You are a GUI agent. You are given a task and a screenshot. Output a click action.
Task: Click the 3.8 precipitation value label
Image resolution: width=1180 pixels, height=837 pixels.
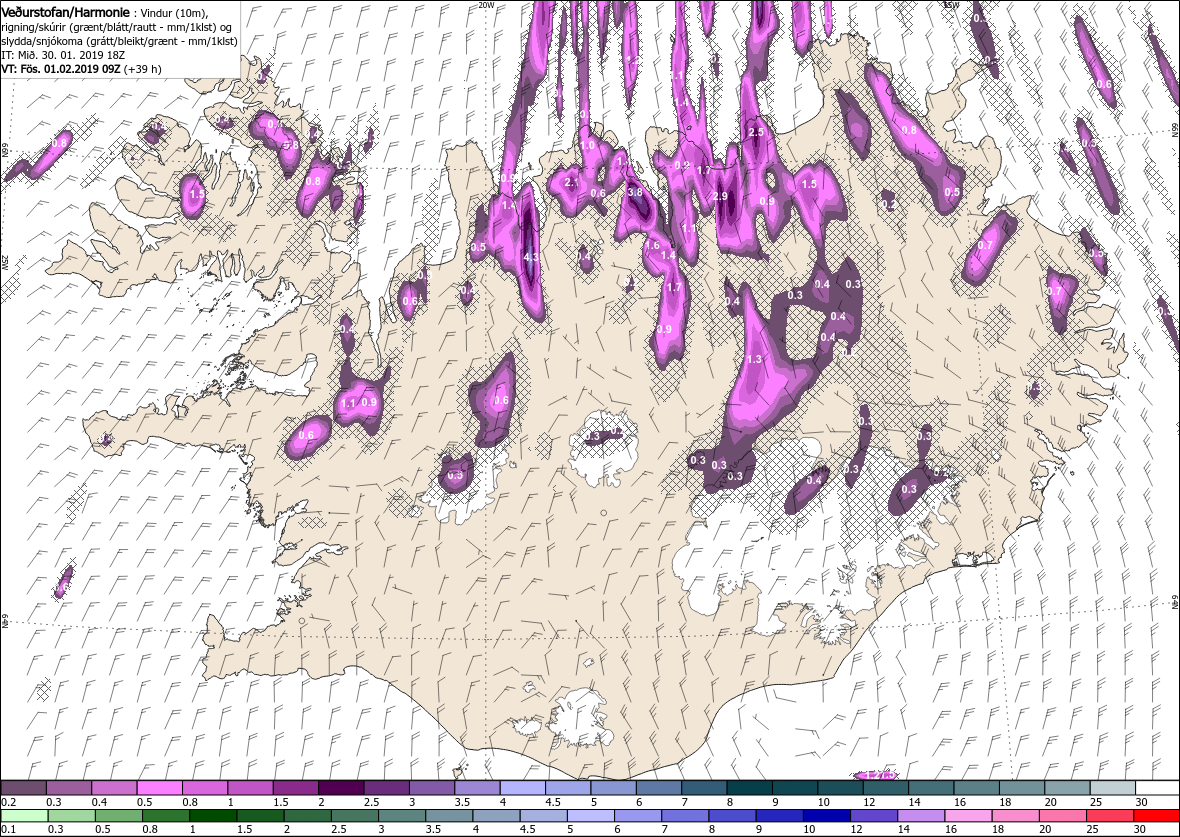tap(635, 192)
